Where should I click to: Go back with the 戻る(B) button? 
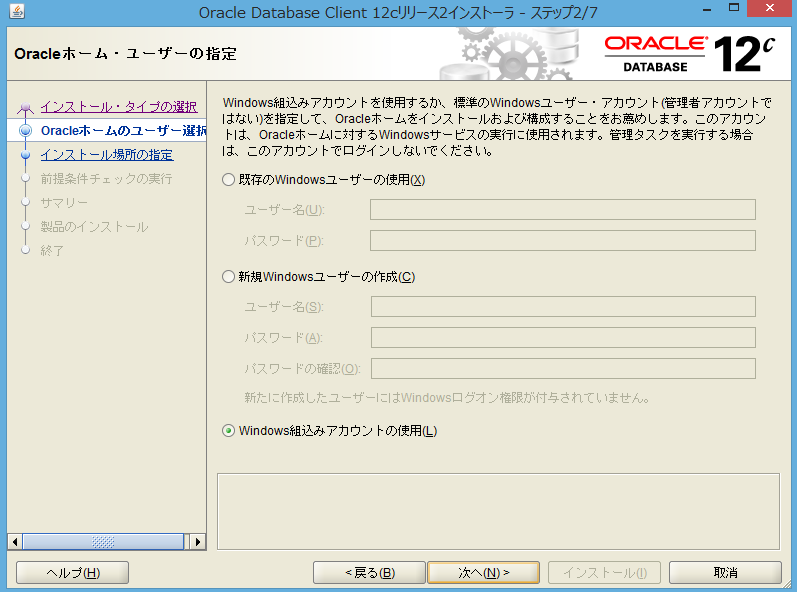click(369, 573)
